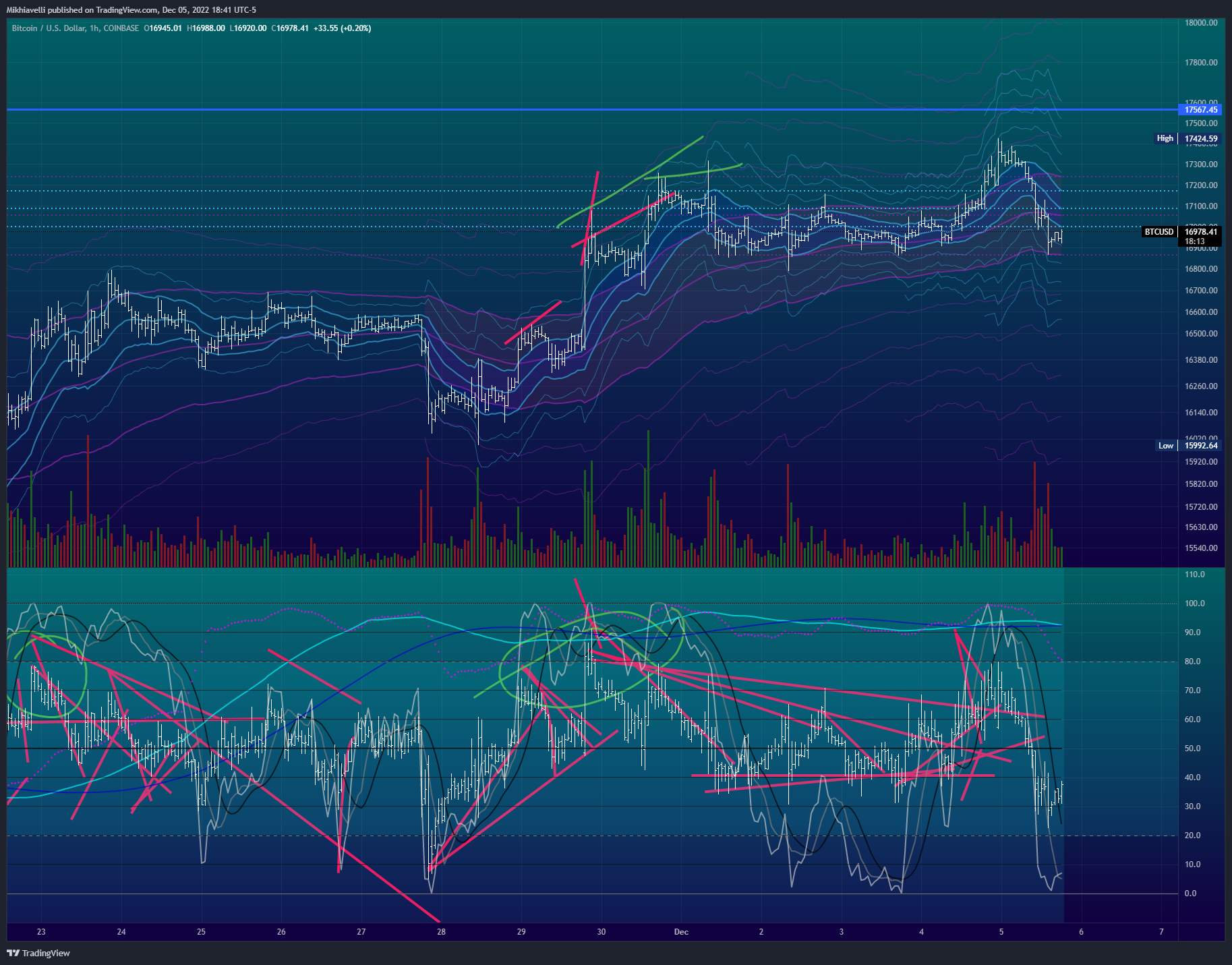Image resolution: width=1232 pixels, height=965 pixels.
Task: Click date label 26 on time axis
Action: (281, 932)
